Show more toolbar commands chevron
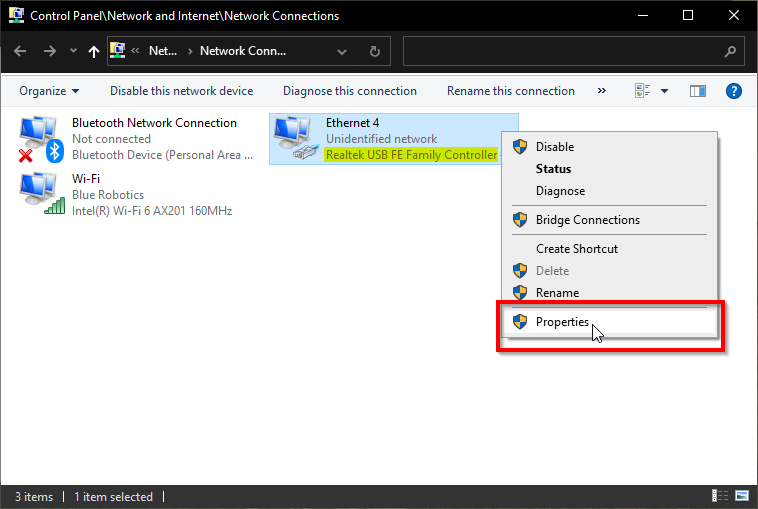 tap(601, 90)
